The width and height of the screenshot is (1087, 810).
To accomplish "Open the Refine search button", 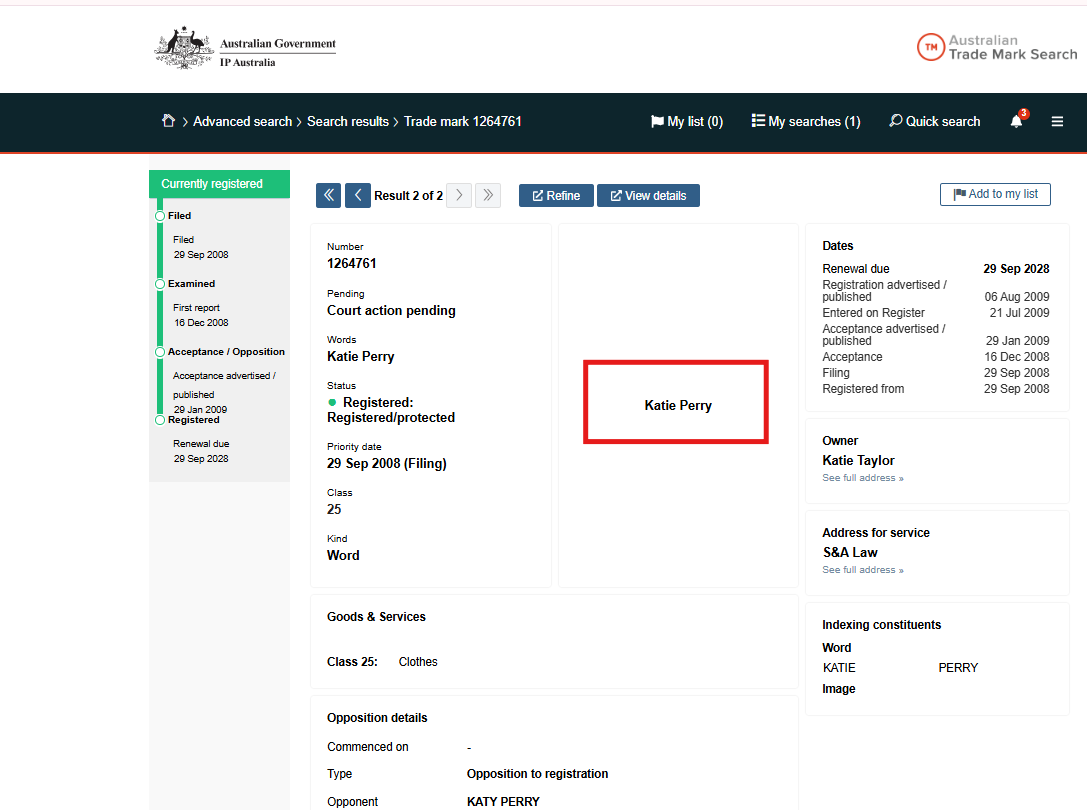I will point(556,195).
